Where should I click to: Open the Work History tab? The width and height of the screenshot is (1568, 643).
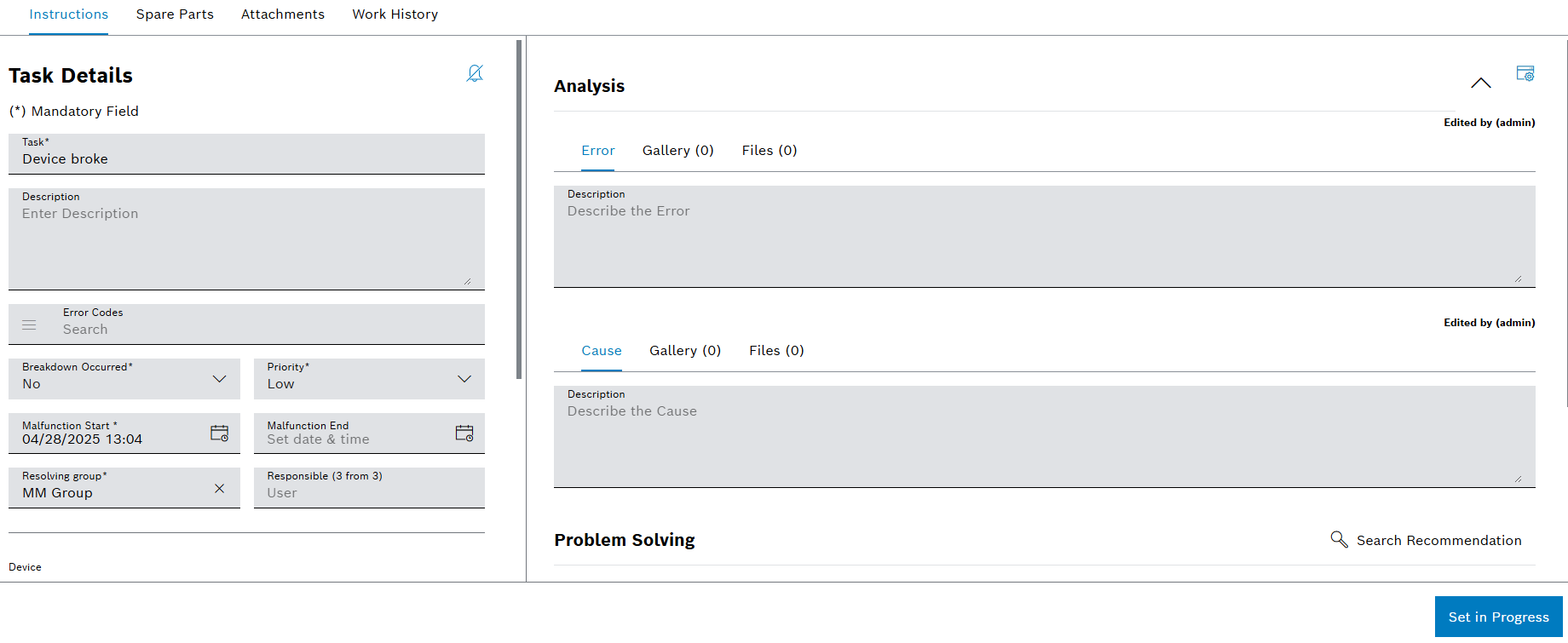(395, 14)
